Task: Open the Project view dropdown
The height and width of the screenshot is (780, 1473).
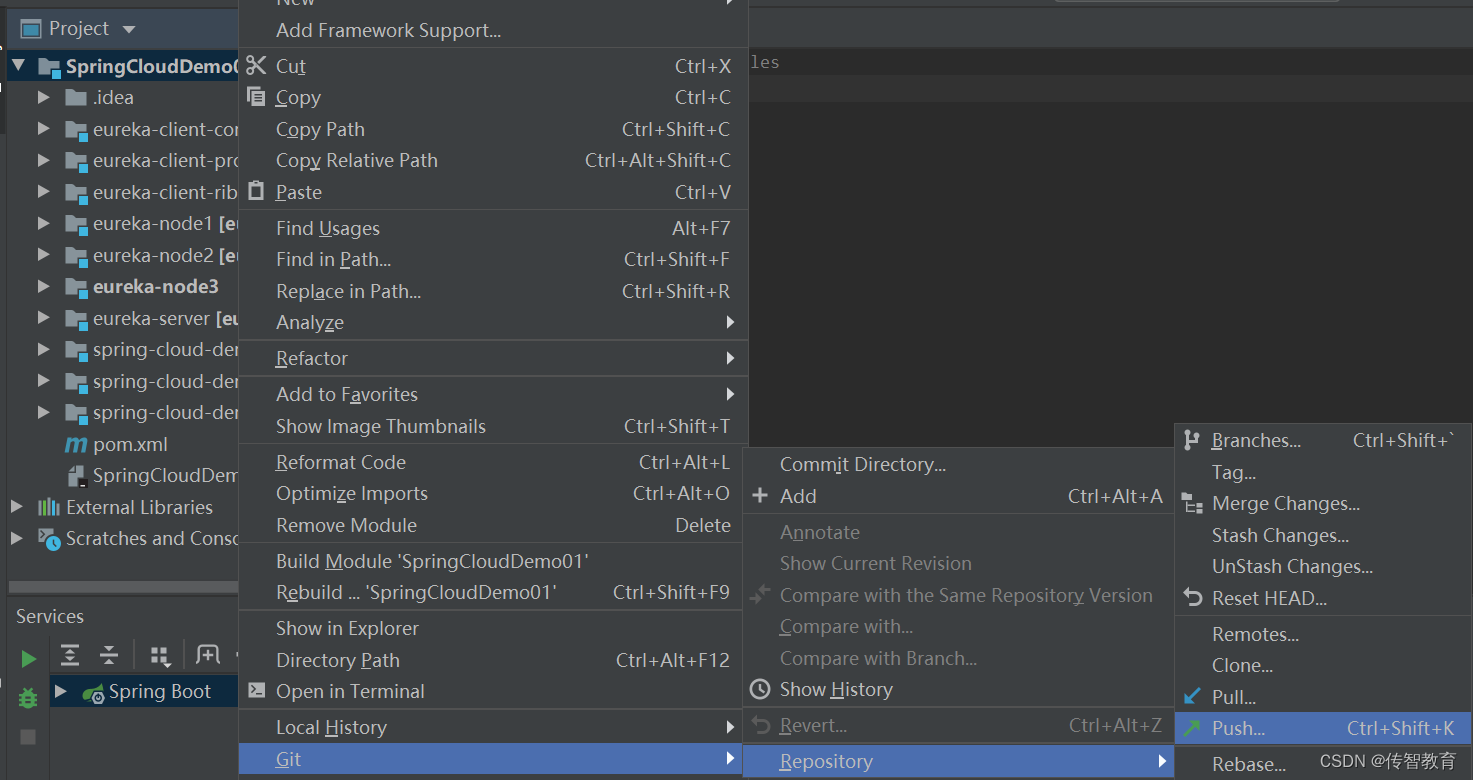Action: [x=129, y=29]
